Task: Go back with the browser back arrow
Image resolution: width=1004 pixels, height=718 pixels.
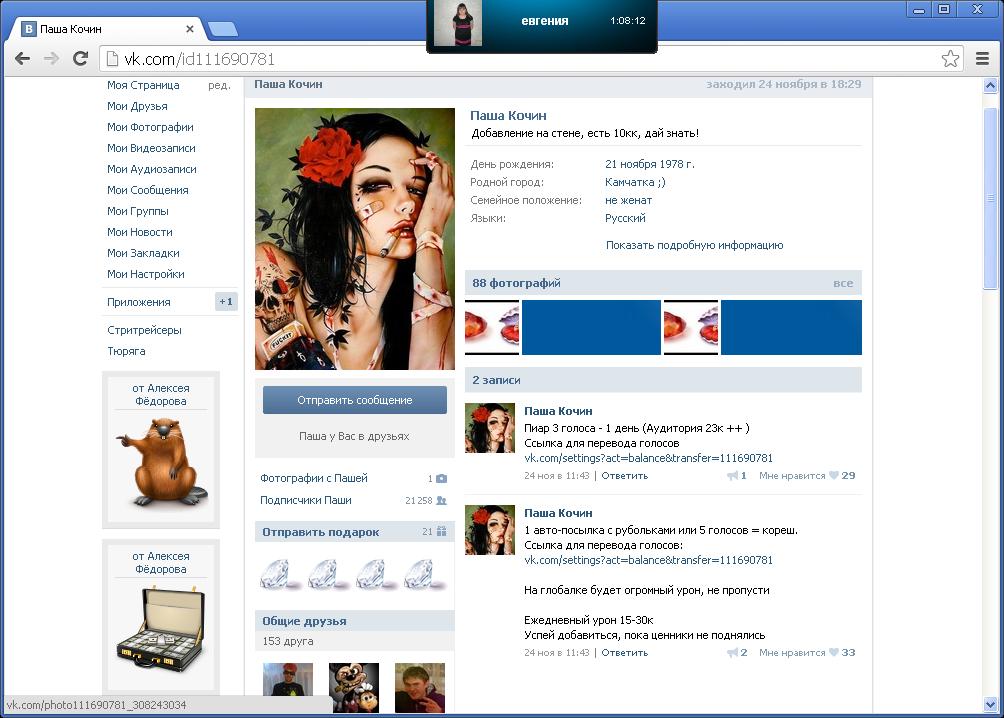Action: 22,59
